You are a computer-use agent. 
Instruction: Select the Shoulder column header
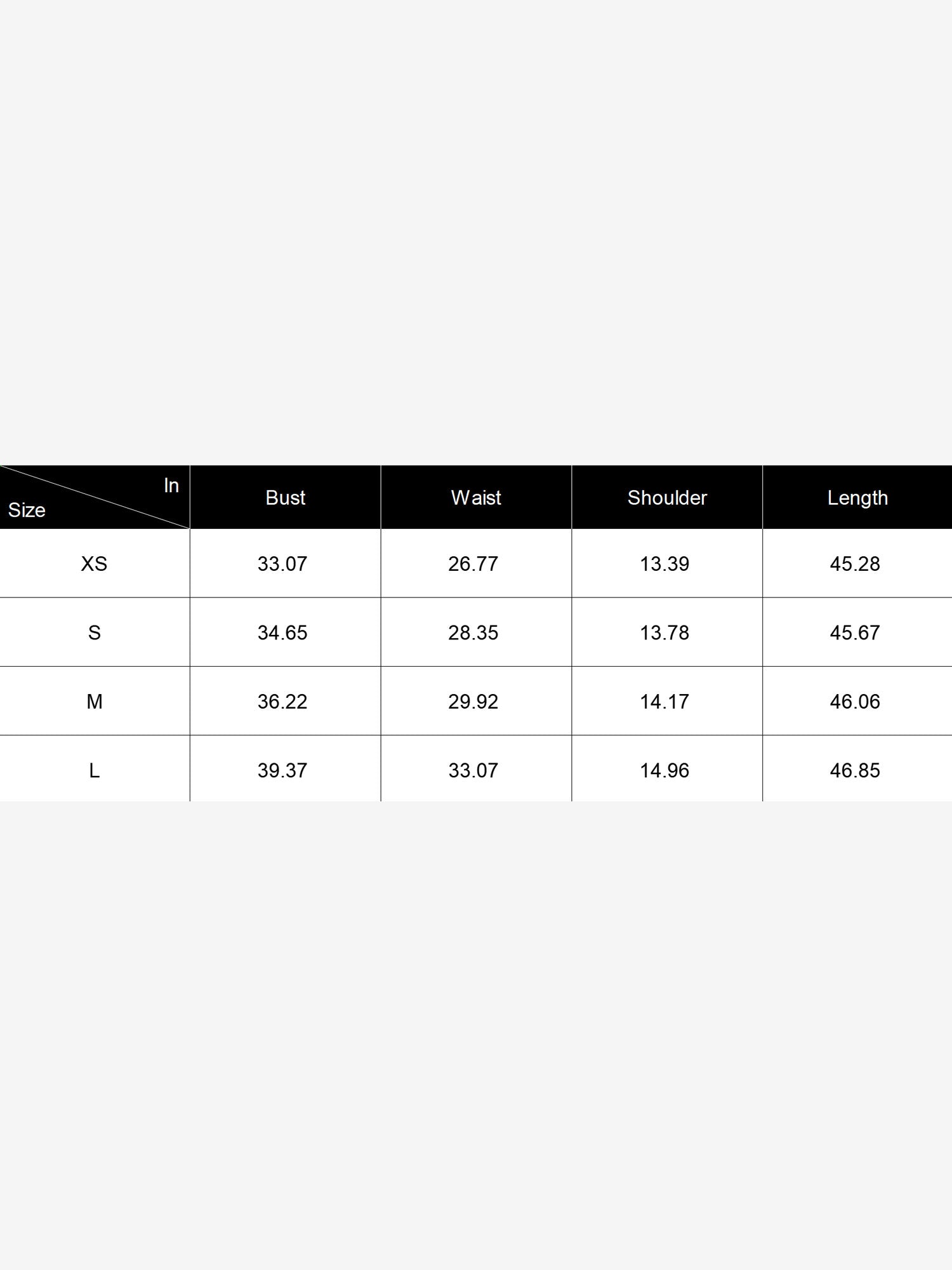[667, 498]
